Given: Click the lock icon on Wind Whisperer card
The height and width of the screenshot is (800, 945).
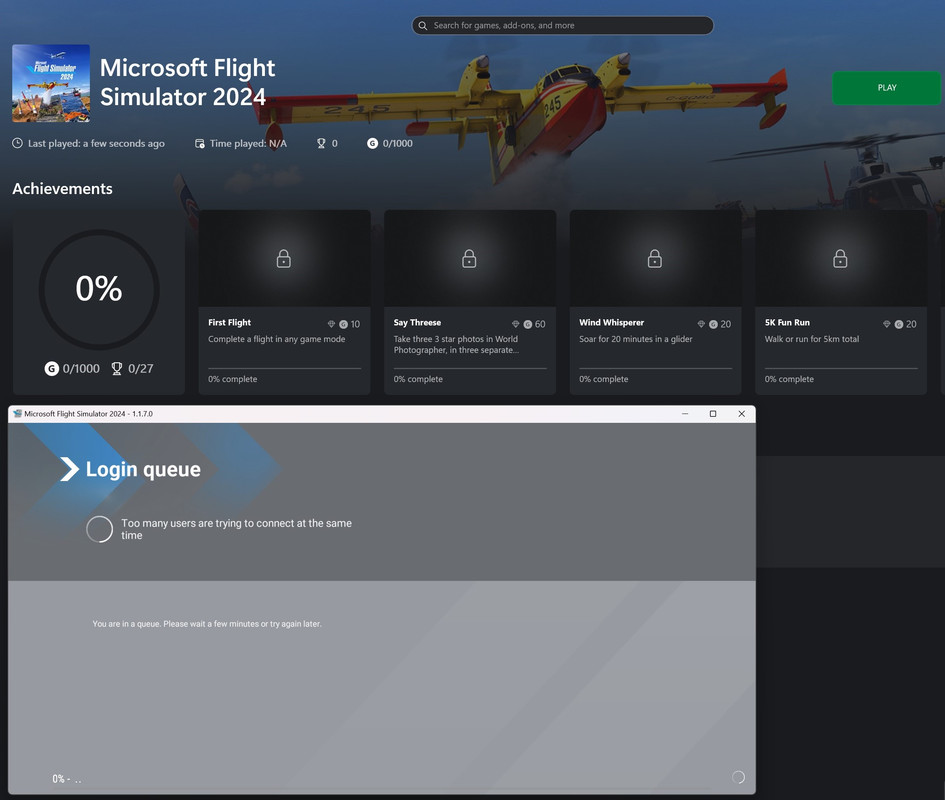Looking at the screenshot, I should (655, 259).
